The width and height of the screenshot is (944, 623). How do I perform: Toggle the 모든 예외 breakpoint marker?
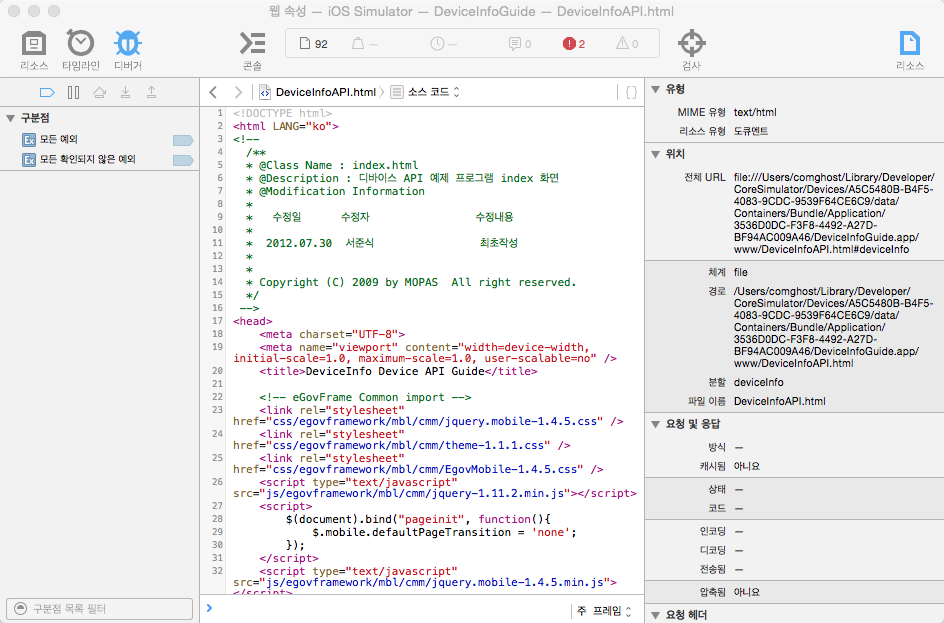[x=182, y=140]
